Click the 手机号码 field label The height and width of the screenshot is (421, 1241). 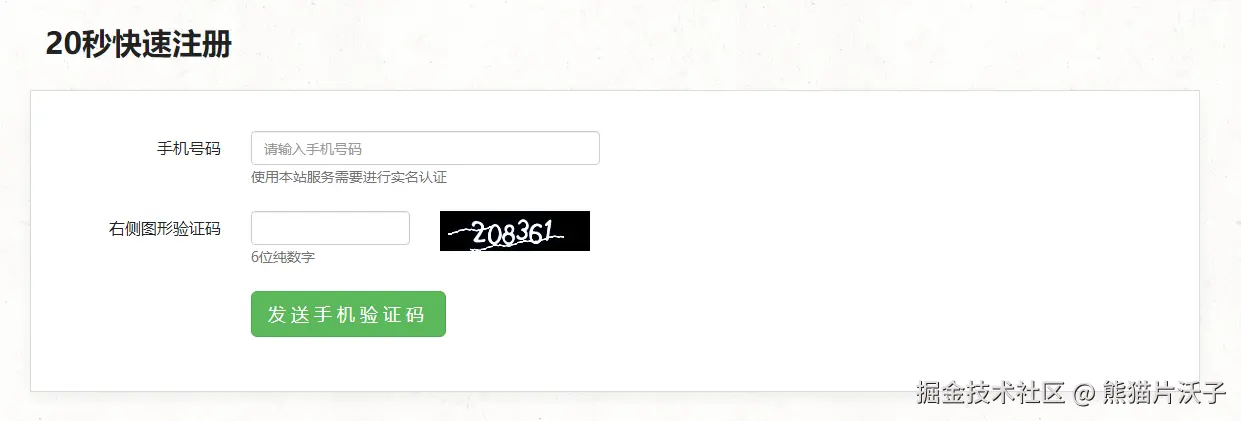coord(189,148)
